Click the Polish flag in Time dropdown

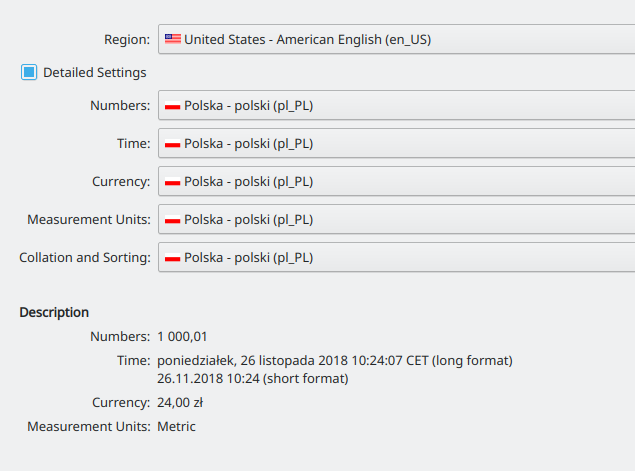click(173, 143)
